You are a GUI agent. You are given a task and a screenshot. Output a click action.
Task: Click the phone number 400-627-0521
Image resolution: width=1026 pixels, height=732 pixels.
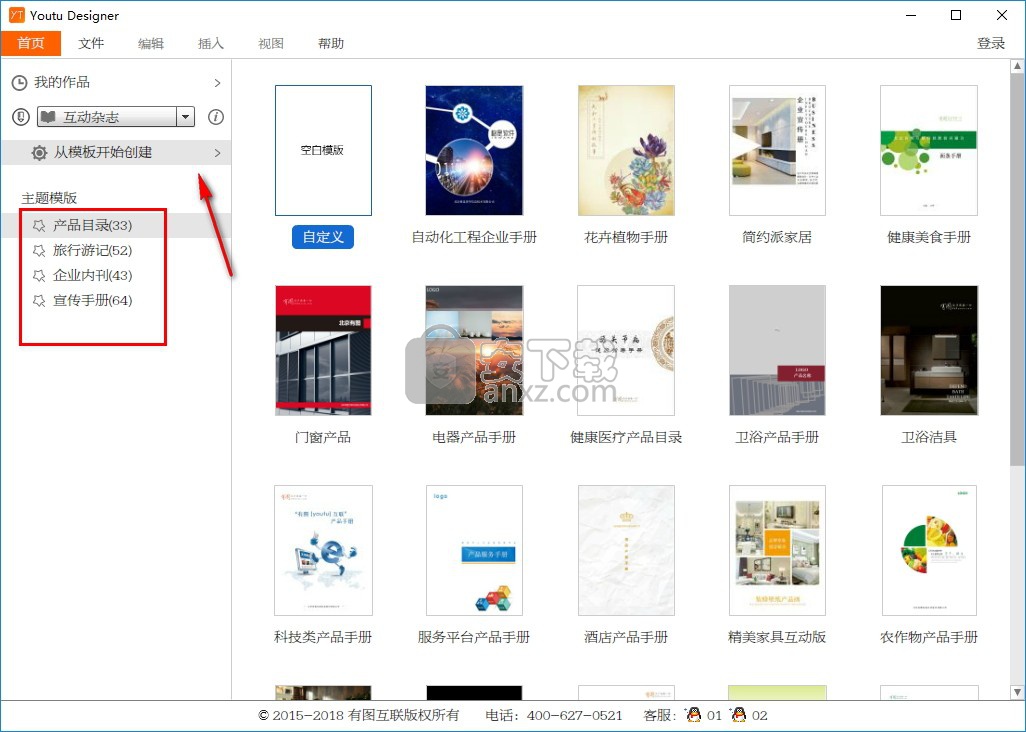(575, 715)
